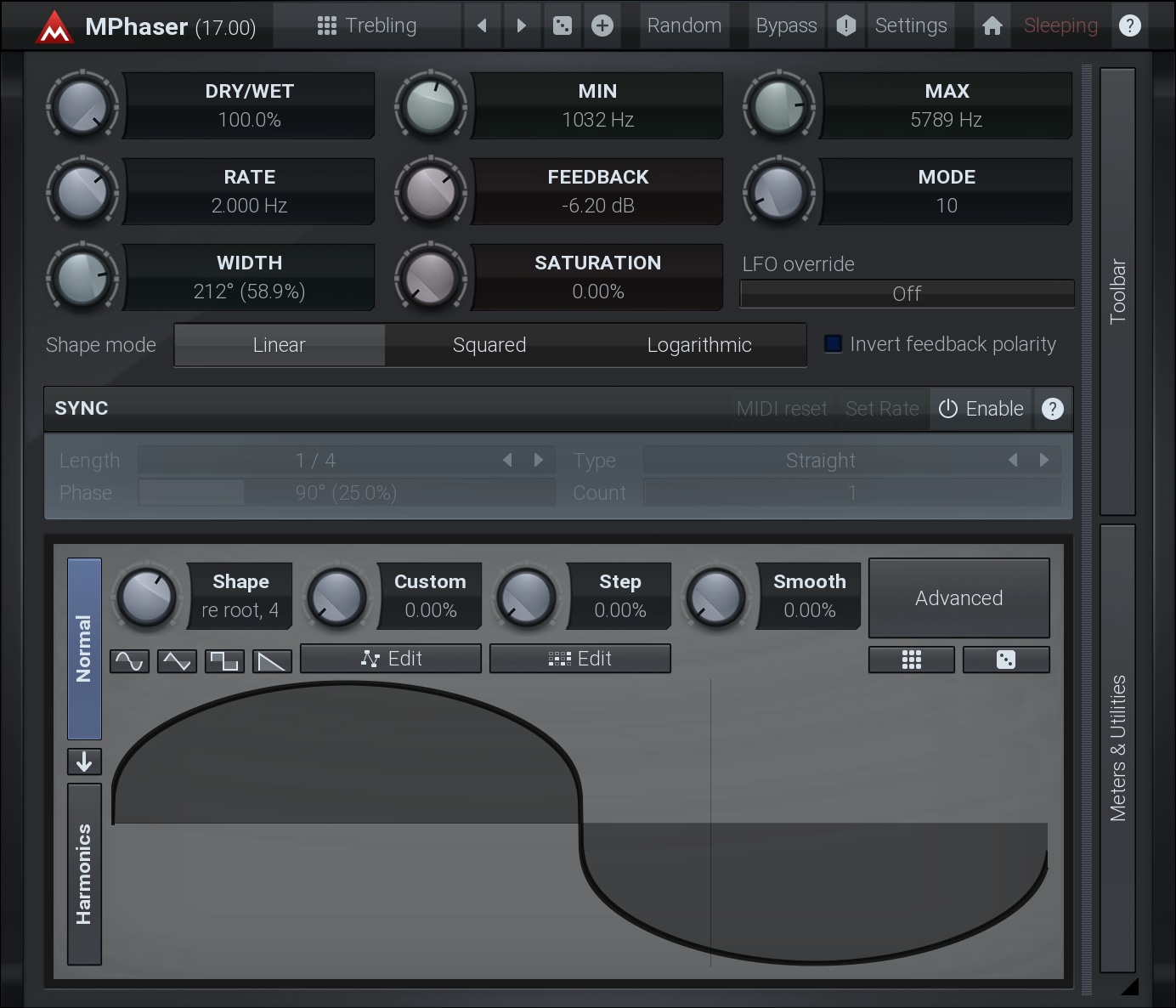Expand the Meters & Utilities panel
This screenshot has width=1176, height=1008.
(x=1117, y=748)
